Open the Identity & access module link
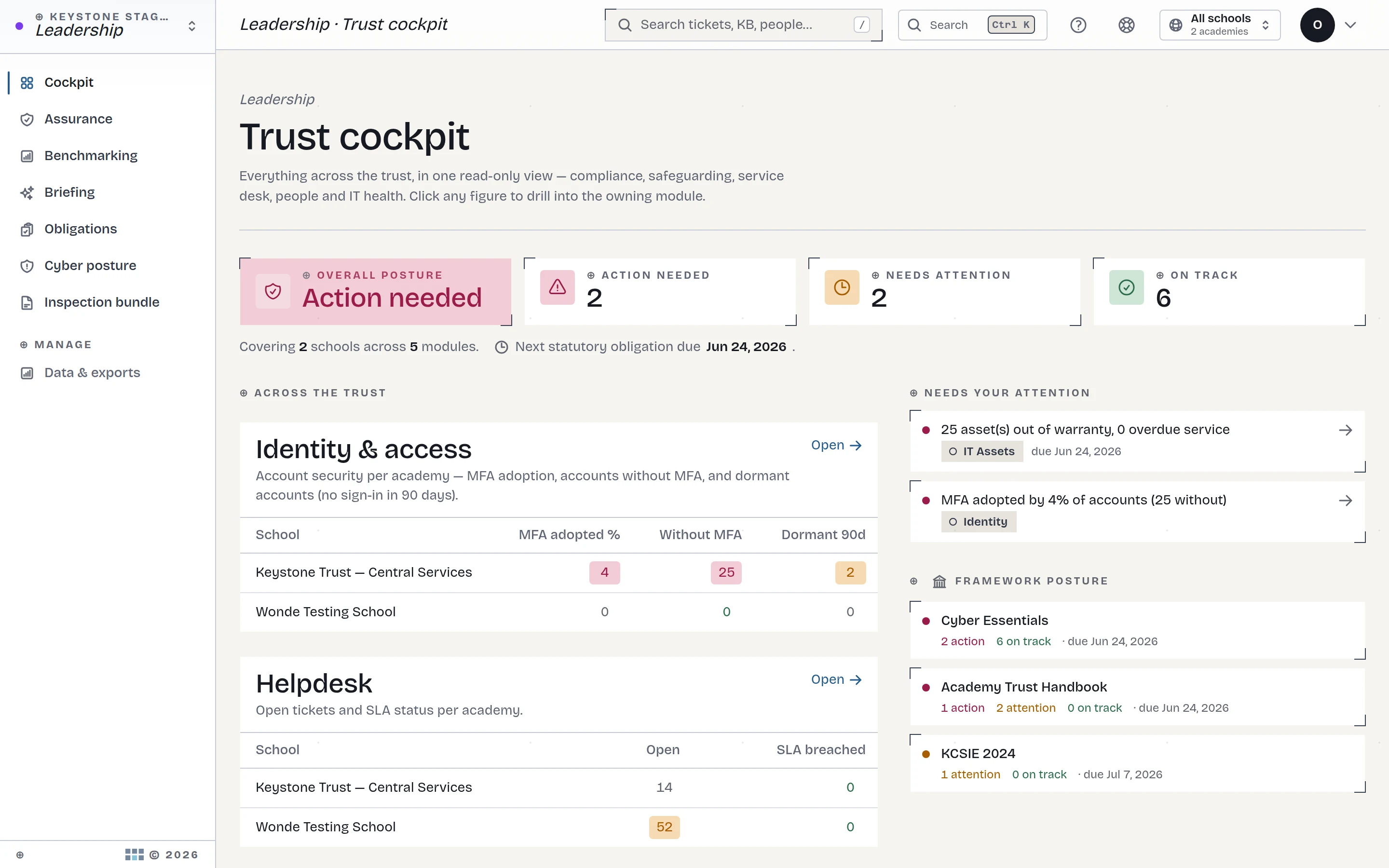This screenshot has width=1389, height=868. tap(836, 446)
